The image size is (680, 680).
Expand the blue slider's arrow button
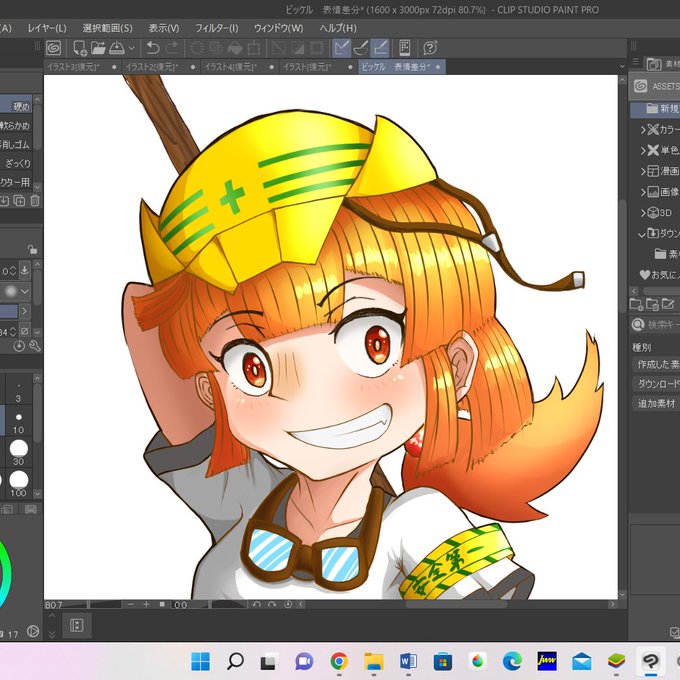point(25,311)
